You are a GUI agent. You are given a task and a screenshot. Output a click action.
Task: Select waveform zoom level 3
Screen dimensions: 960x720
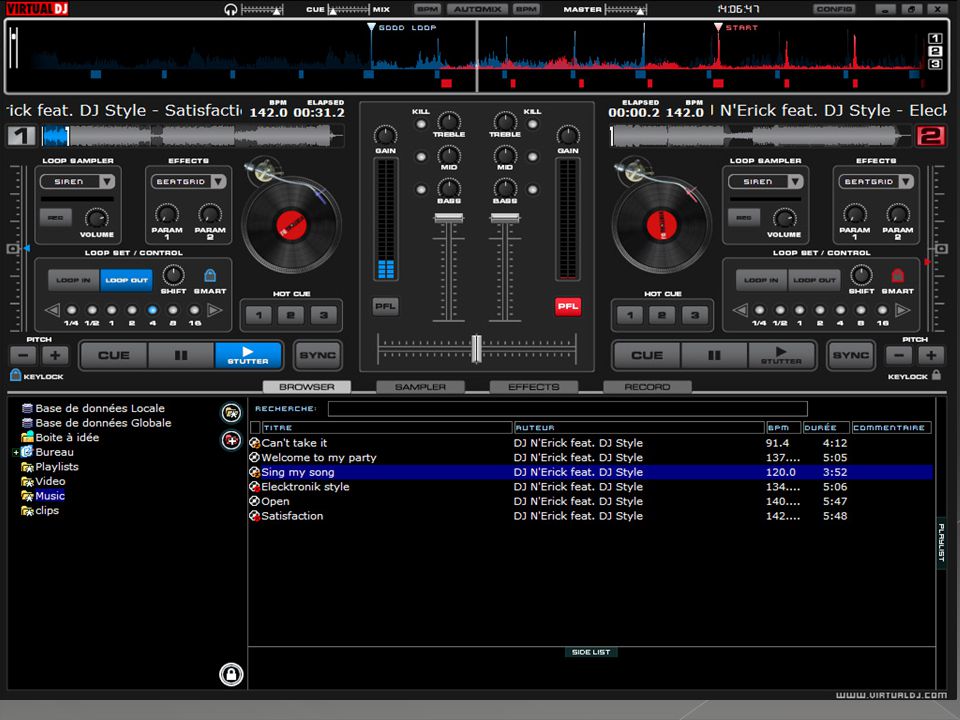click(x=935, y=64)
